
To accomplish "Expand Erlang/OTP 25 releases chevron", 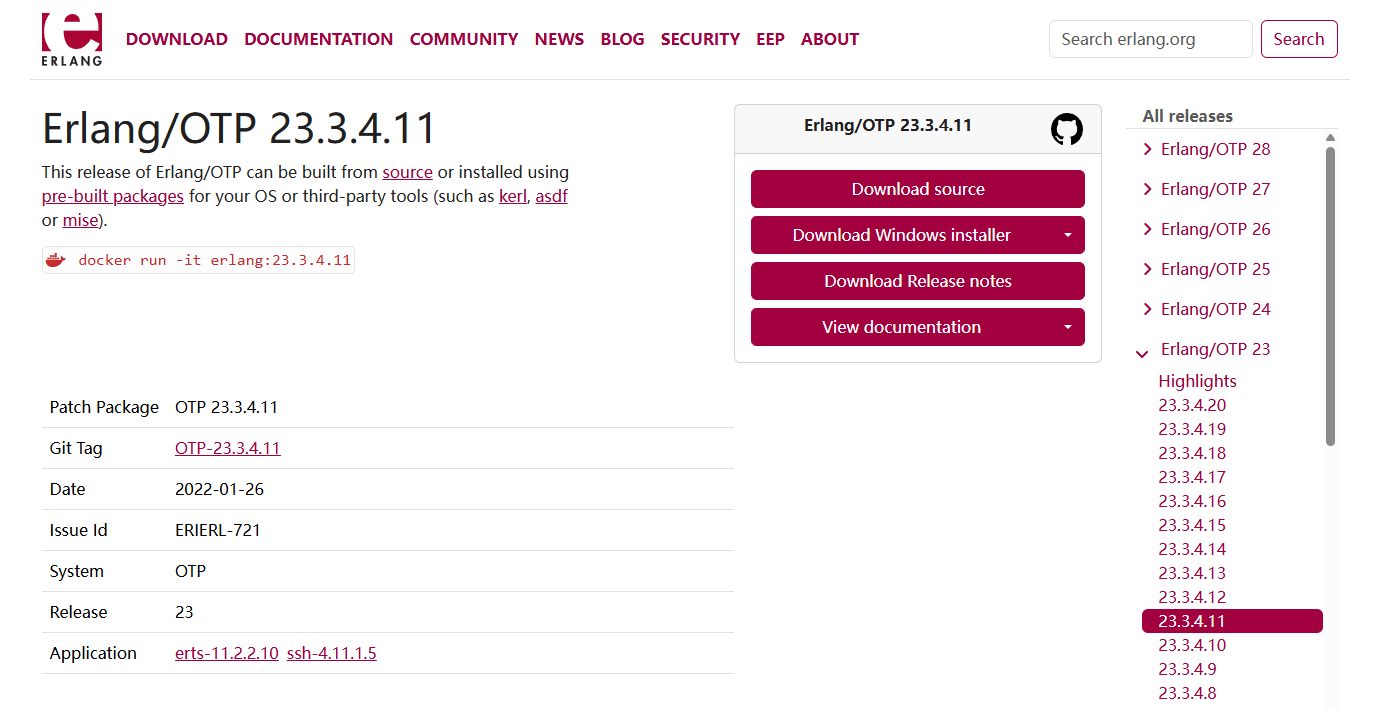I will pos(1147,269).
